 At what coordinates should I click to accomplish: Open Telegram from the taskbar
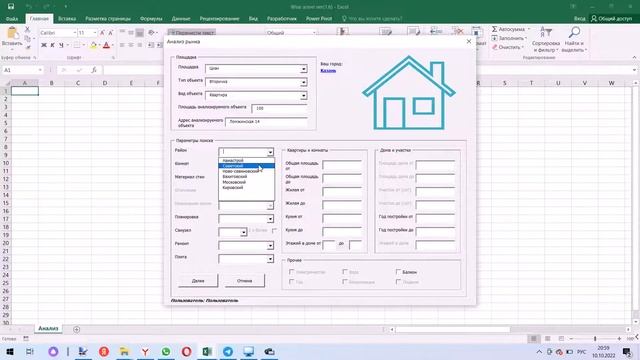(x=228, y=351)
